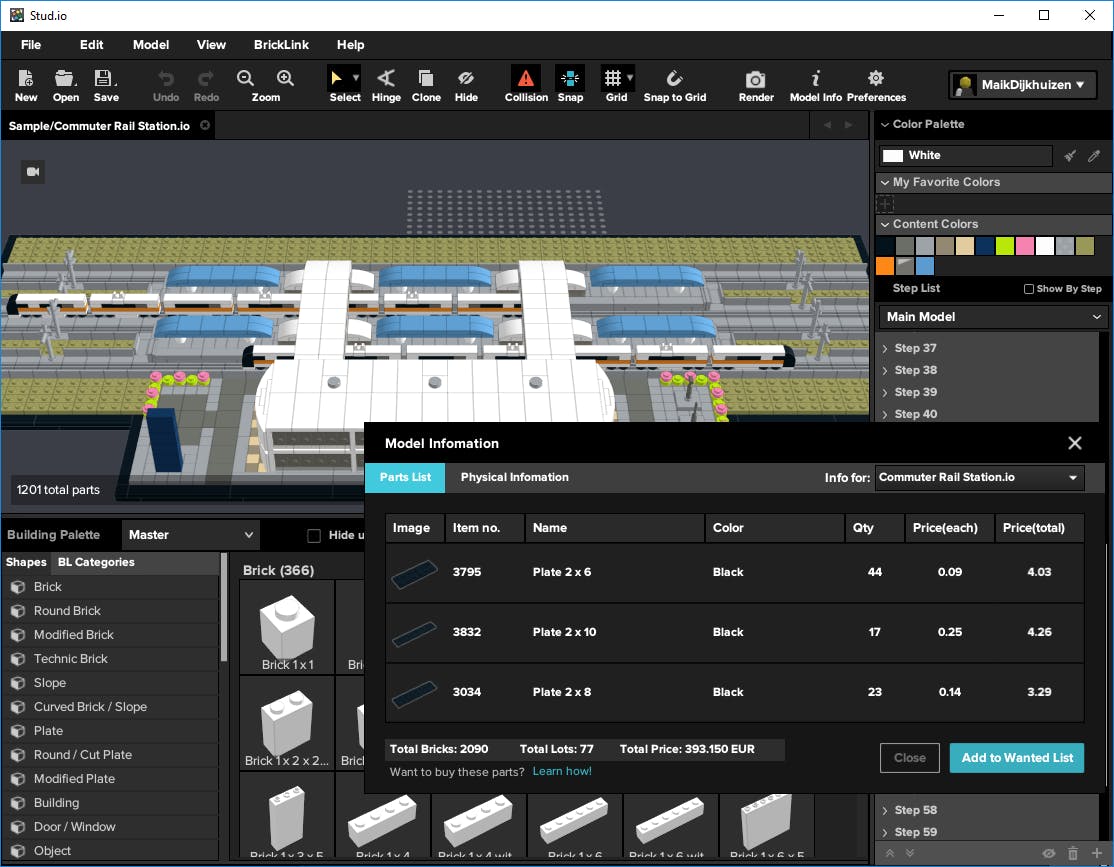
Task: Follow the Learn how! link
Action: click(x=562, y=771)
